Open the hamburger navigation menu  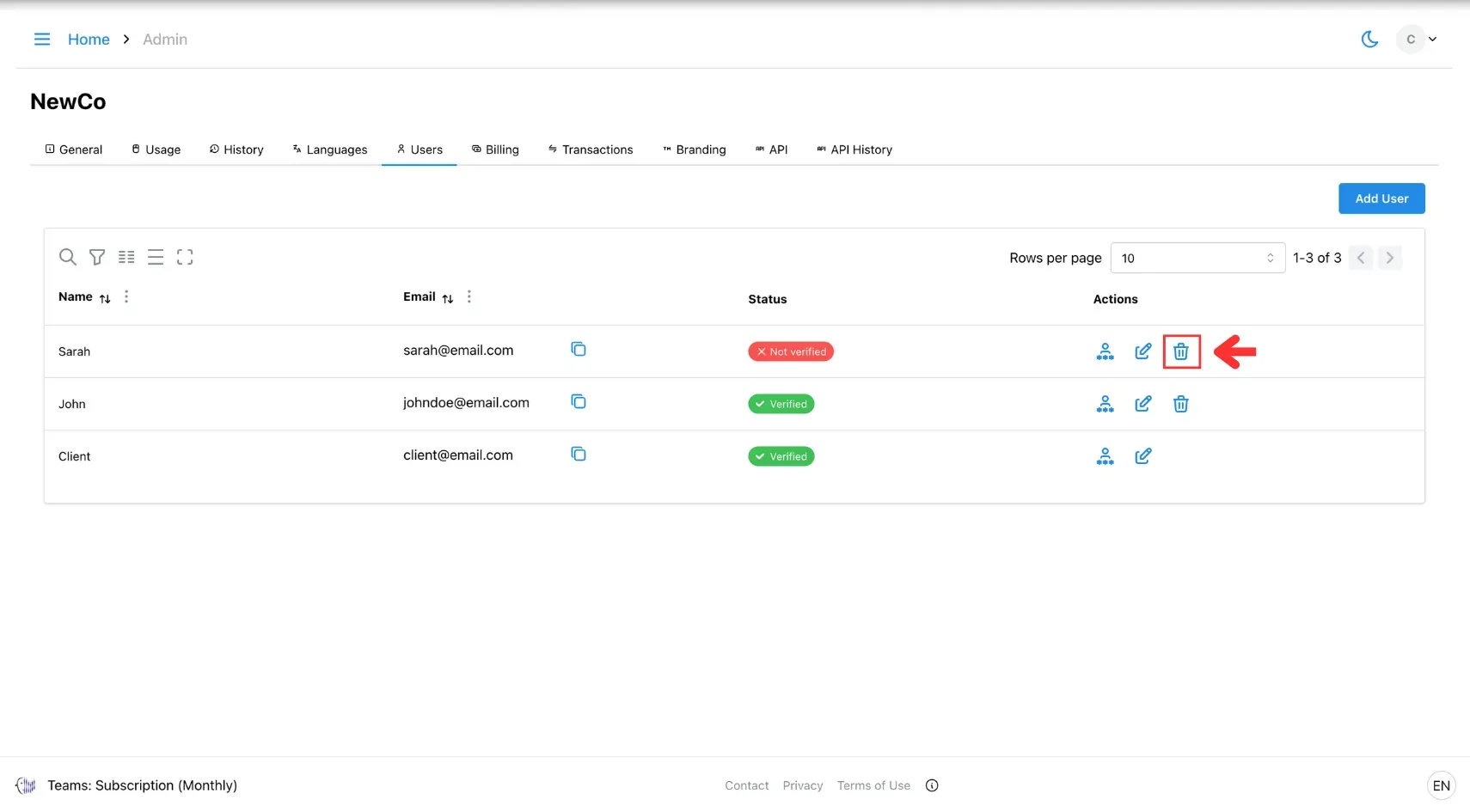(x=41, y=40)
